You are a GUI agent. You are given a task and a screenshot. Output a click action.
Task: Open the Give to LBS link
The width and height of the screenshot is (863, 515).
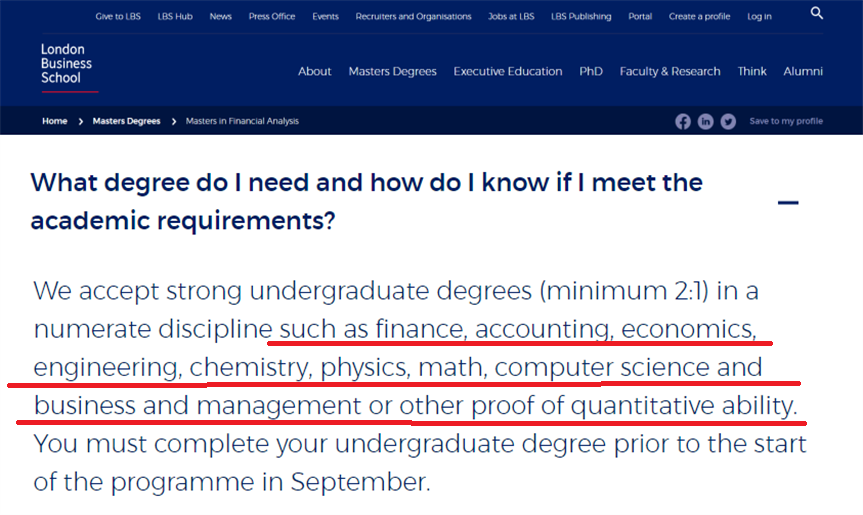click(x=118, y=17)
